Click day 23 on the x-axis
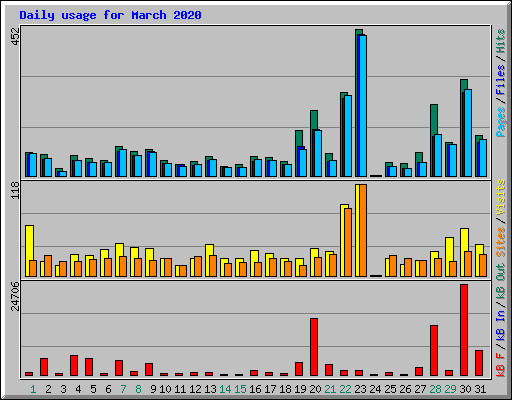The height and width of the screenshot is (400, 512). click(x=361, y=389)
